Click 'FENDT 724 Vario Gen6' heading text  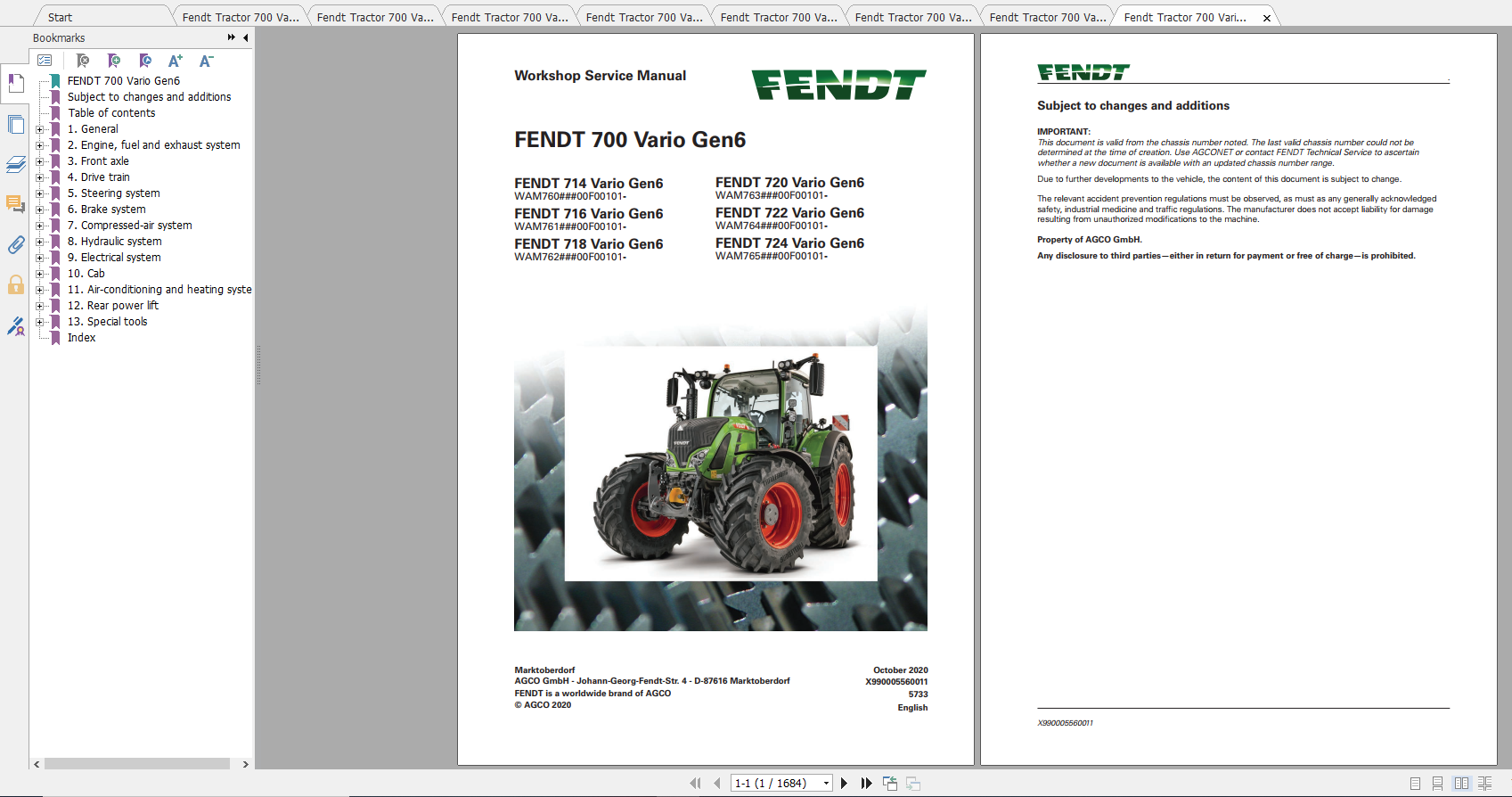tap(789, 243)
